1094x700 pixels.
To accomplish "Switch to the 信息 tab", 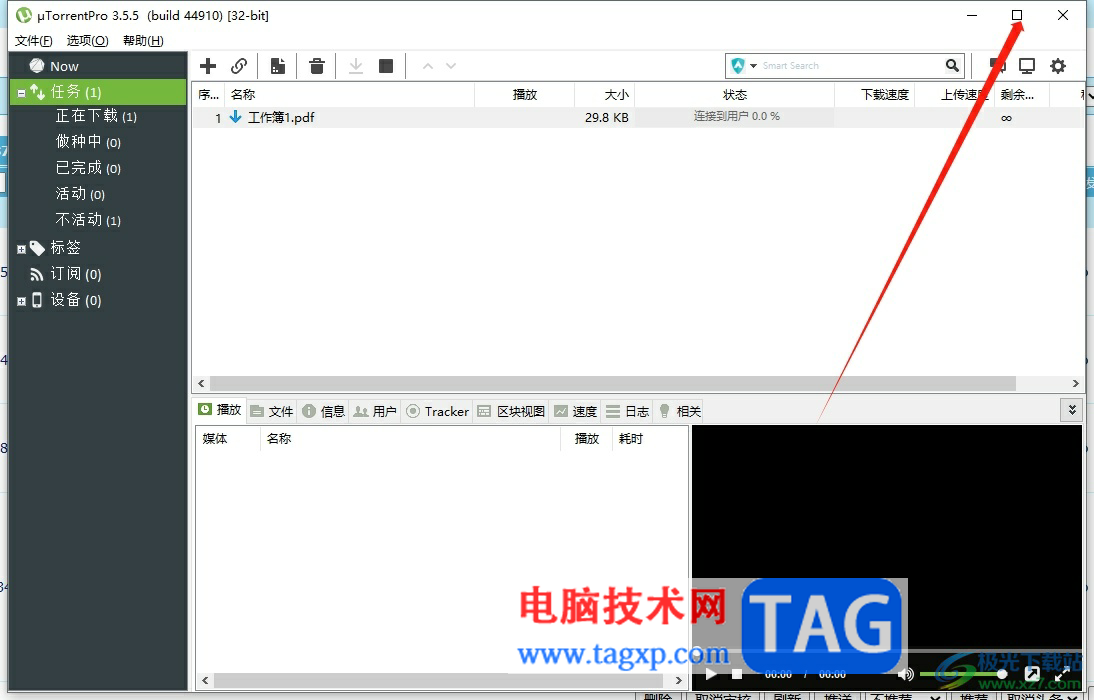I will [323, 411].
